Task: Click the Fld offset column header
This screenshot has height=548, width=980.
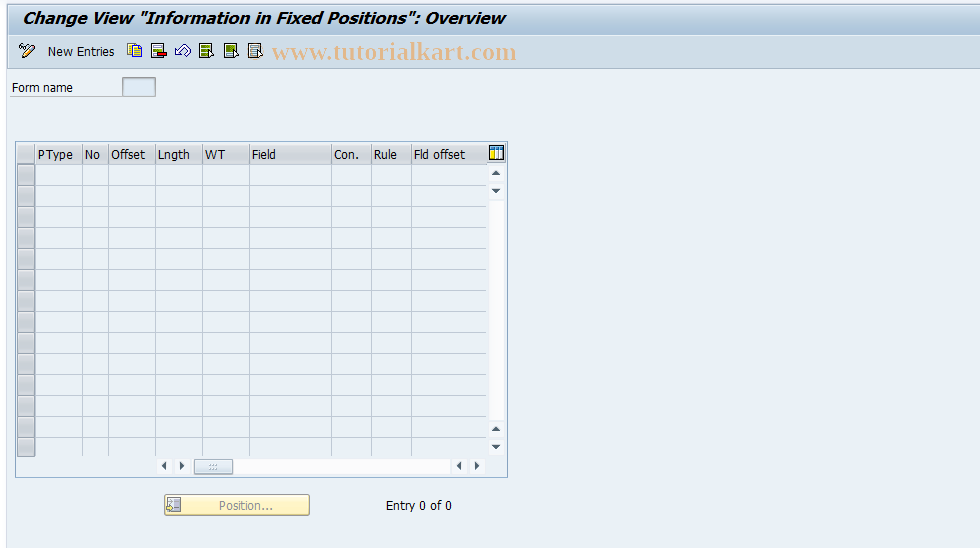Action: tap(449, 154)
